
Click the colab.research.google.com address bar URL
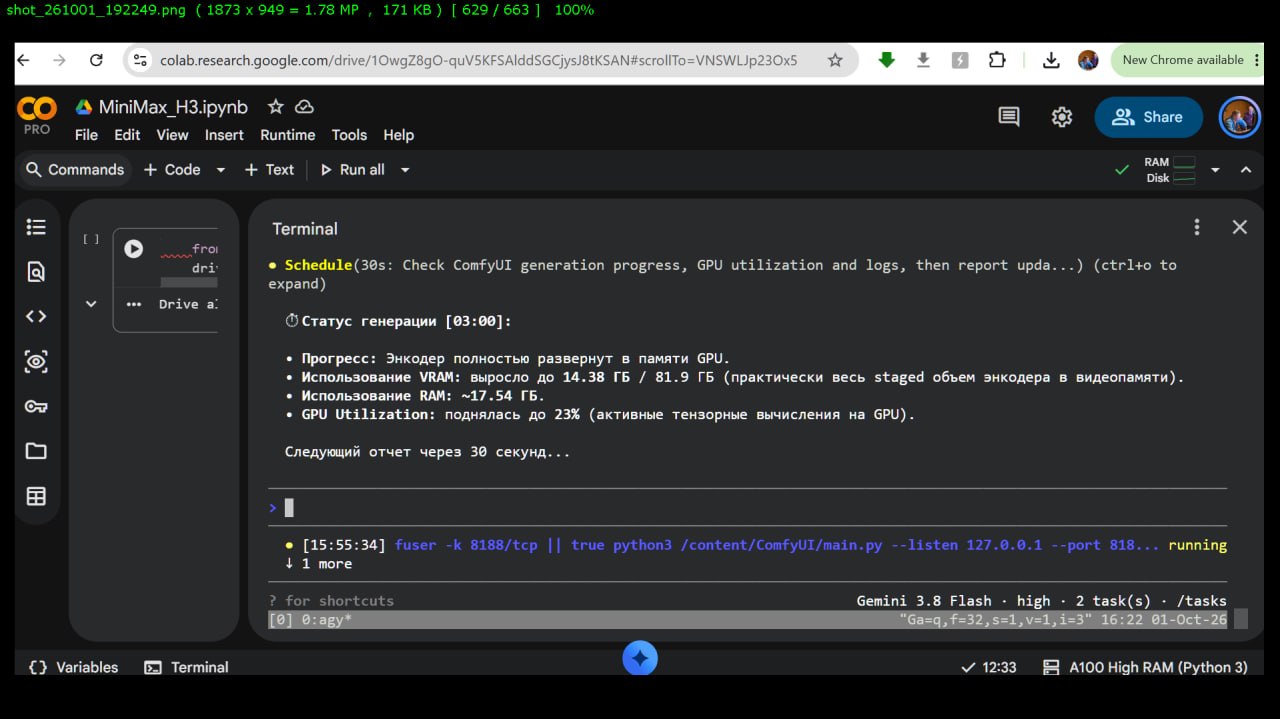coord(479,60)
